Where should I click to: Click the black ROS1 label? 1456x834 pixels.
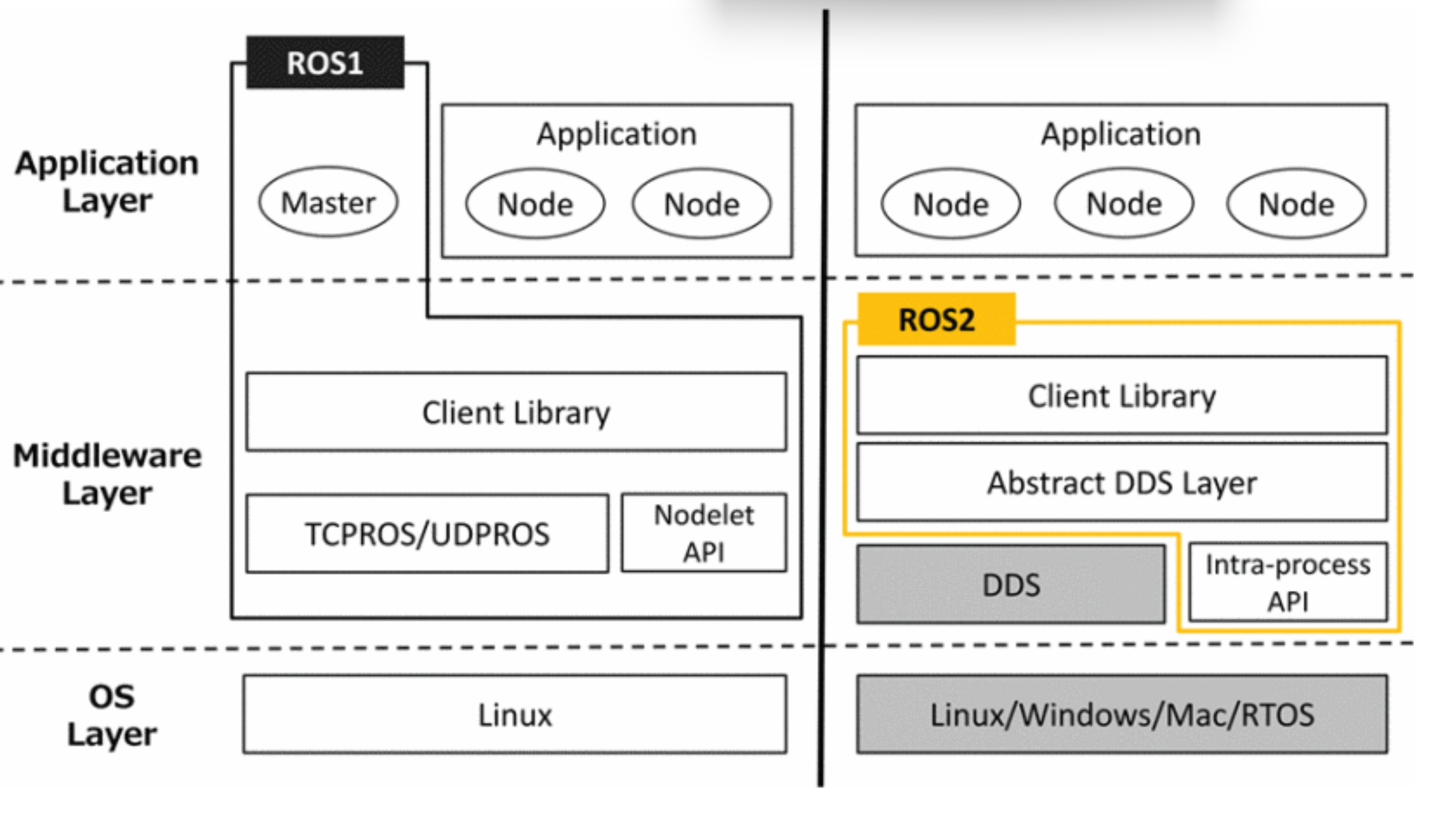(325, 63)
